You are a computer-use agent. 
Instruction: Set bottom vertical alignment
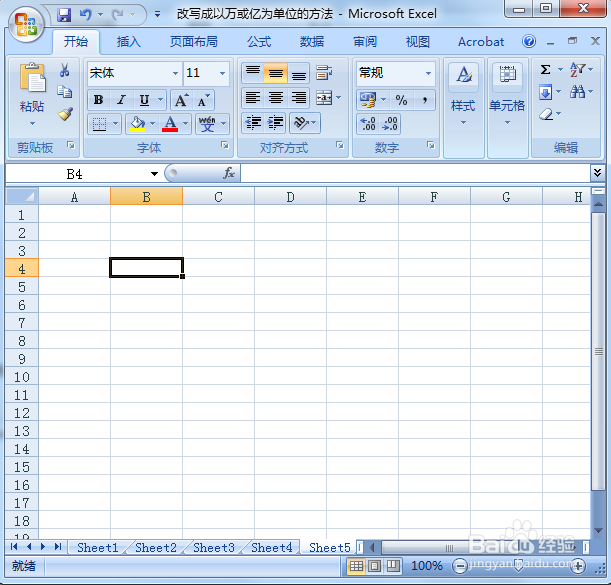coord(298,72)
